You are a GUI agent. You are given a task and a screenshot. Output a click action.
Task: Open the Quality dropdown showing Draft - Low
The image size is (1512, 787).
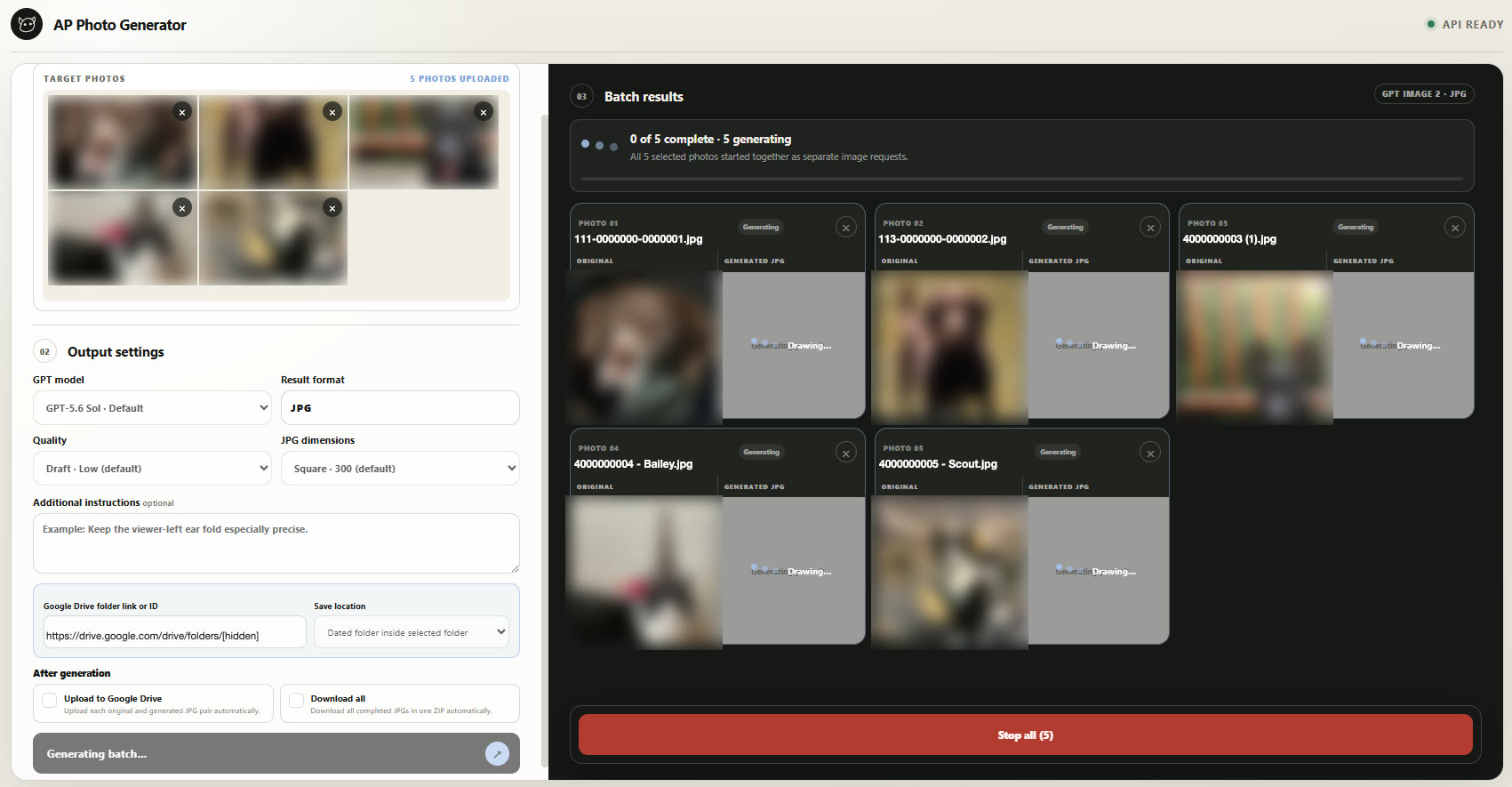tap(152, 468)
